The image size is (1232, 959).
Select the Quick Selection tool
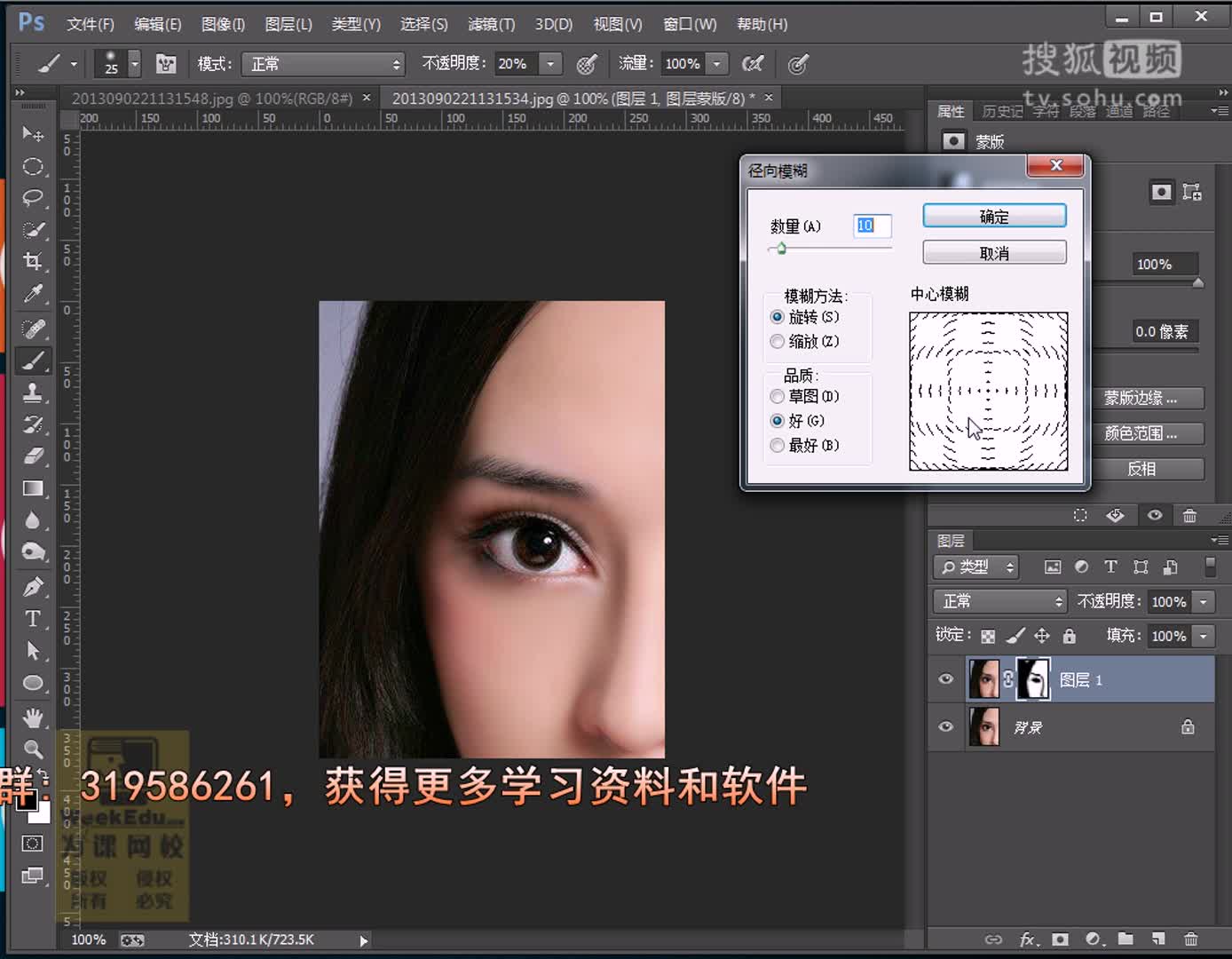point(33,229)
